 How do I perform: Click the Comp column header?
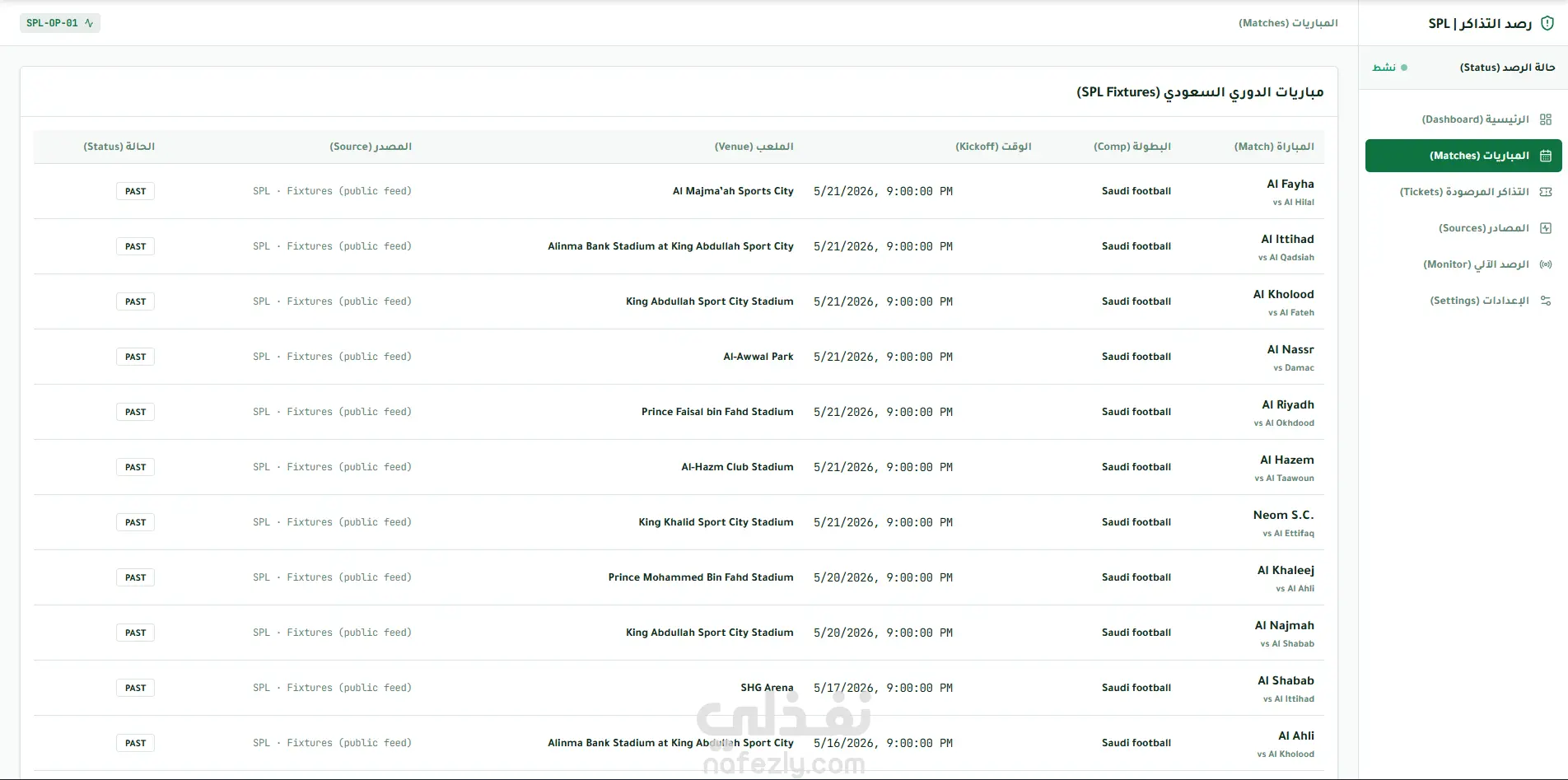(1132, 147)
